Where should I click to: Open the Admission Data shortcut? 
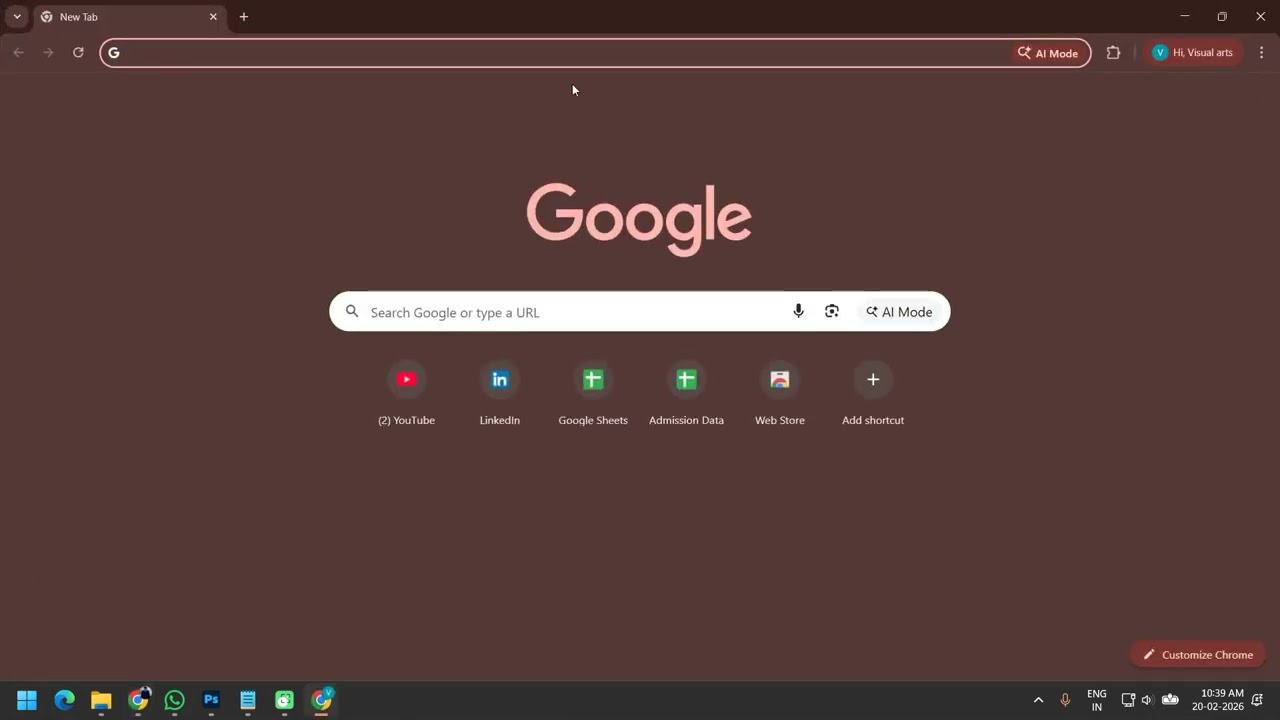686,392
